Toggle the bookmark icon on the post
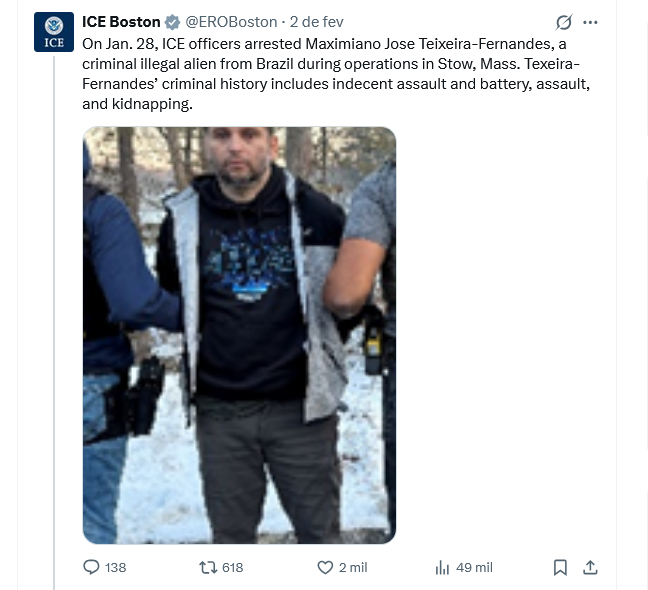 [x=560, y=567]
